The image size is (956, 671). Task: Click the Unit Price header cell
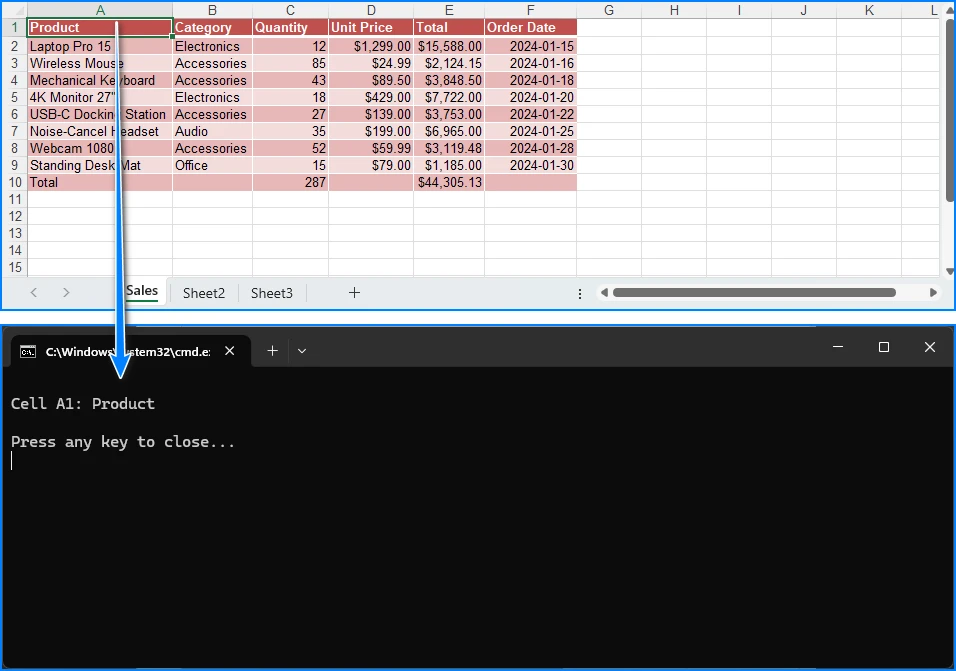(x=371, y=27)
